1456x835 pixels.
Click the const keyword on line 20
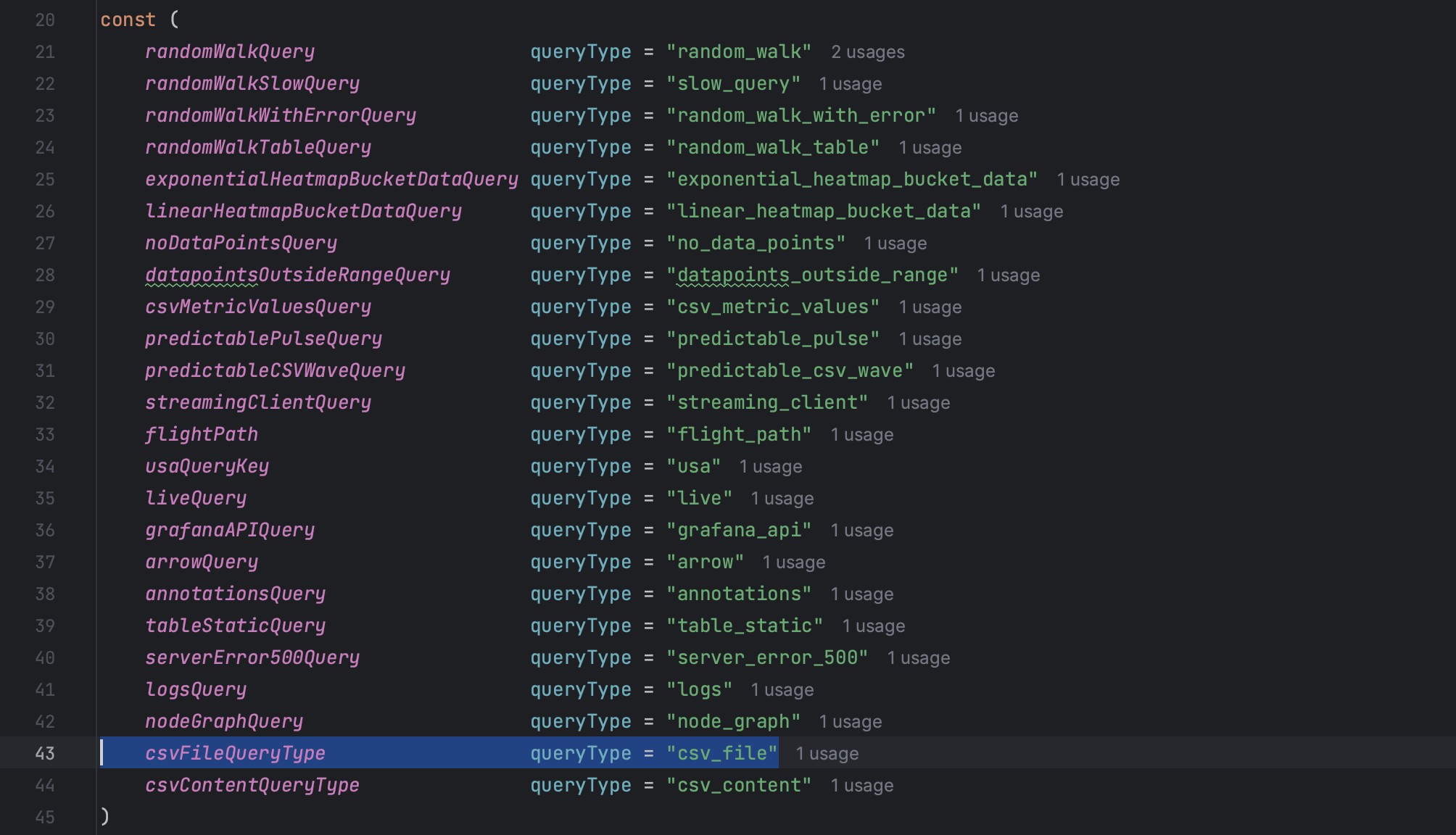point(128,20)
